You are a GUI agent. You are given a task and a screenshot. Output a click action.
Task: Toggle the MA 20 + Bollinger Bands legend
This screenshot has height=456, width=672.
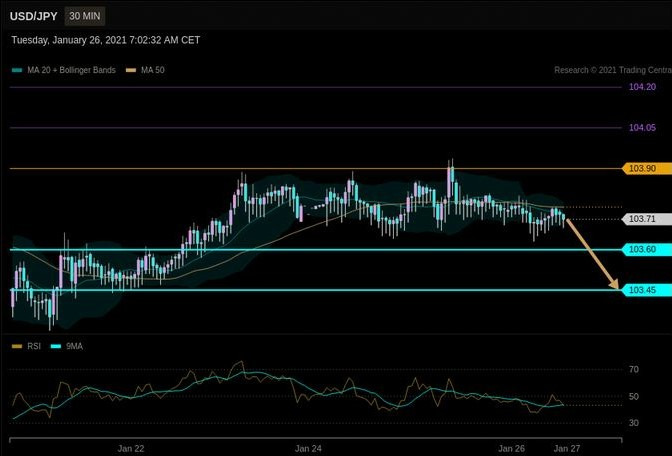point(64,70)
